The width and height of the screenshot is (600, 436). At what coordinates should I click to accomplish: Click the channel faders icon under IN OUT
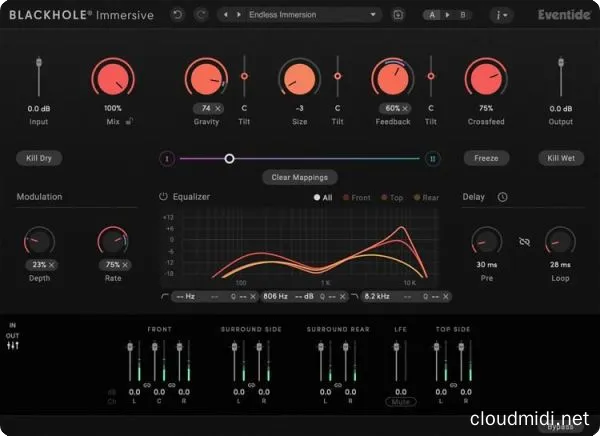pos(13,345)
